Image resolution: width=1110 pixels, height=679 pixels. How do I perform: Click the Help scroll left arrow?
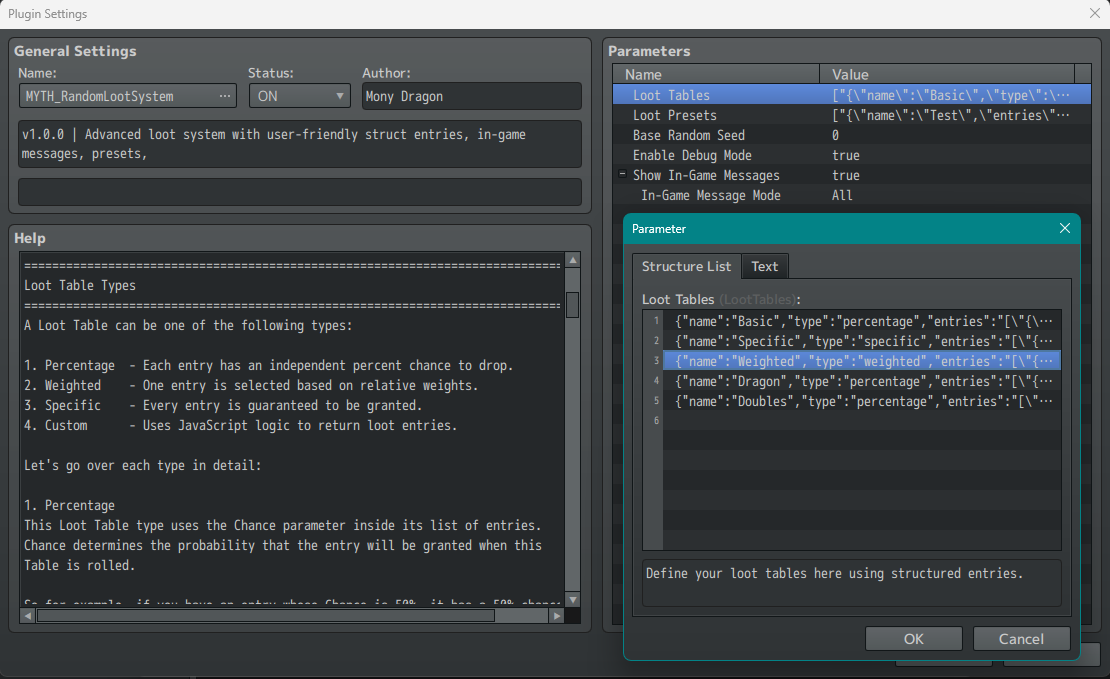click(x=28, y=615)
